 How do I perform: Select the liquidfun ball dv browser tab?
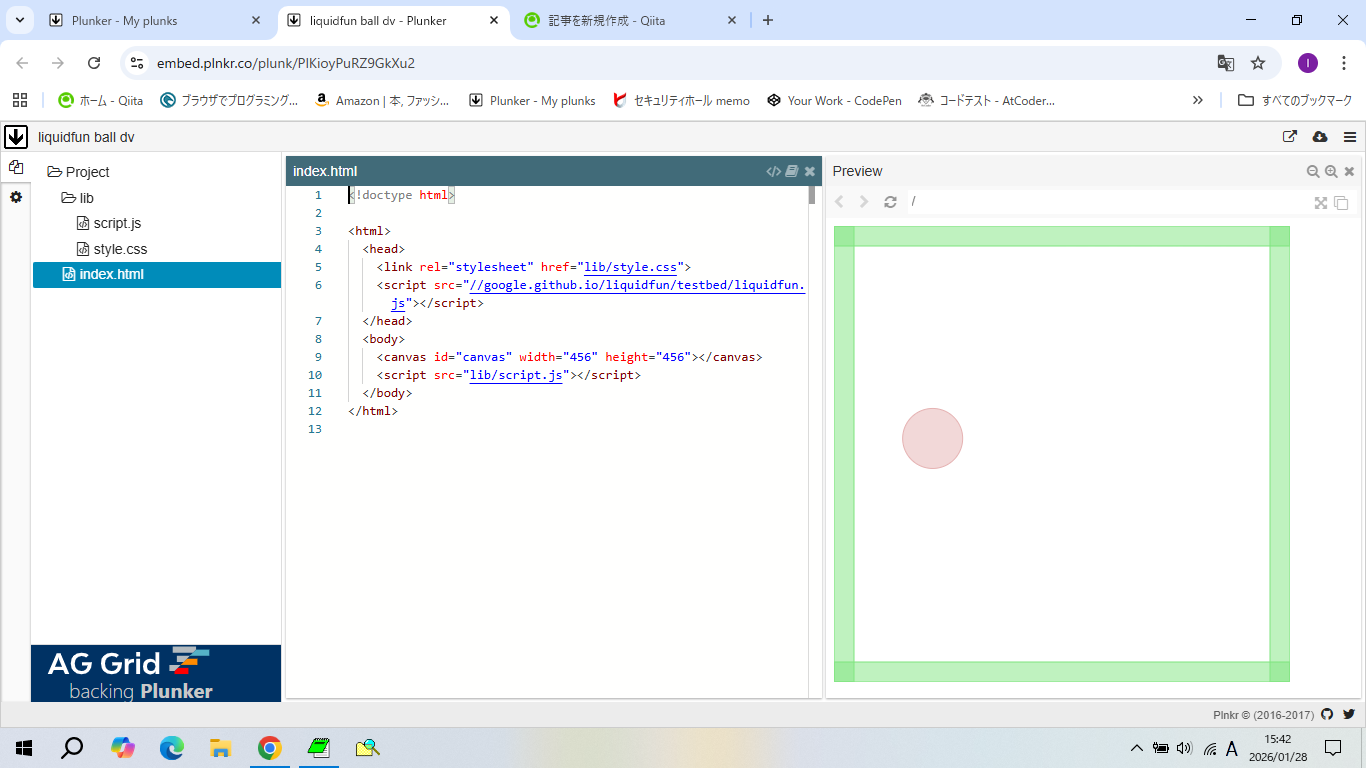[392, 20]
